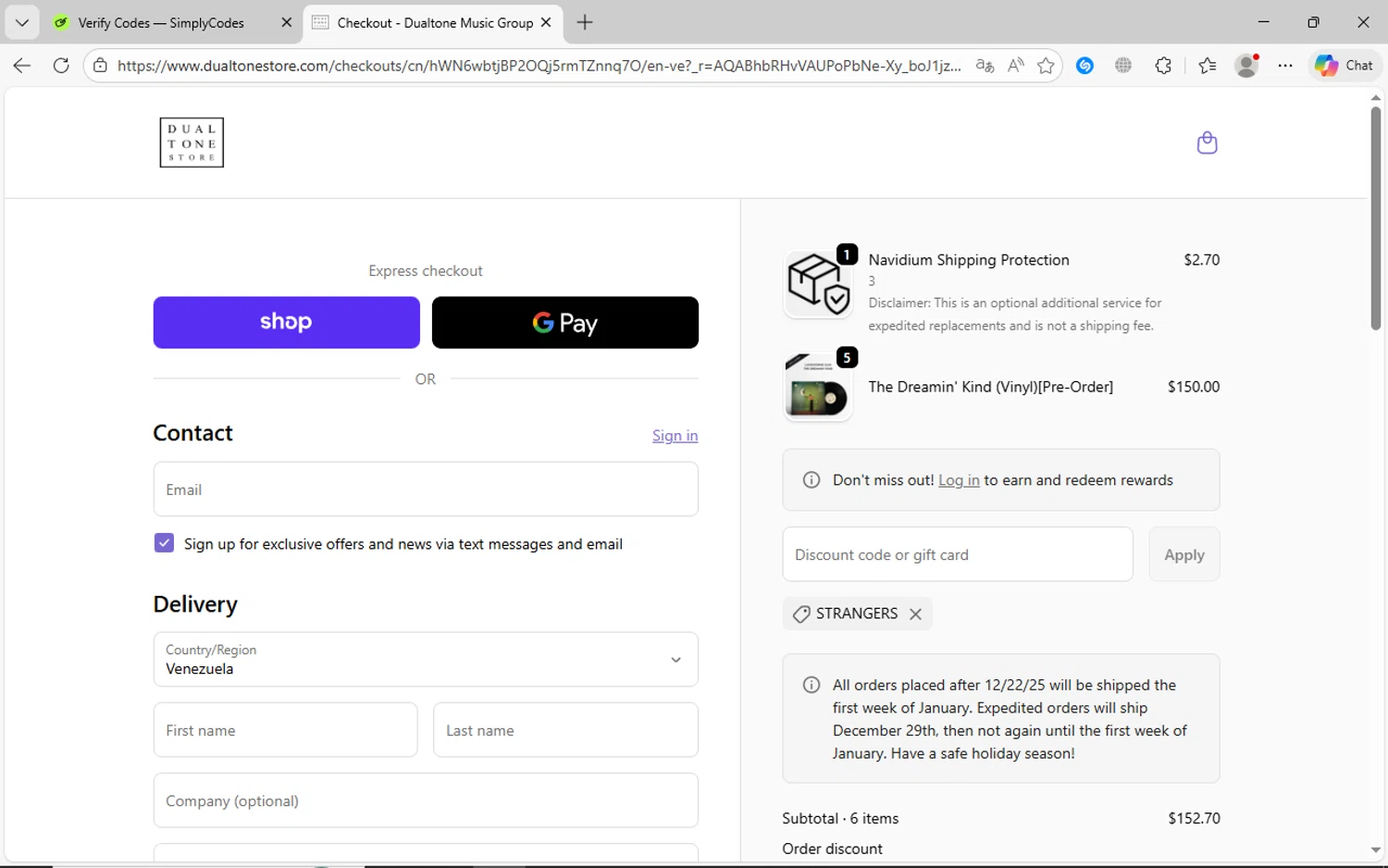Focus the Last name field
Screen dimensions: 1388x868
point(565,730)
